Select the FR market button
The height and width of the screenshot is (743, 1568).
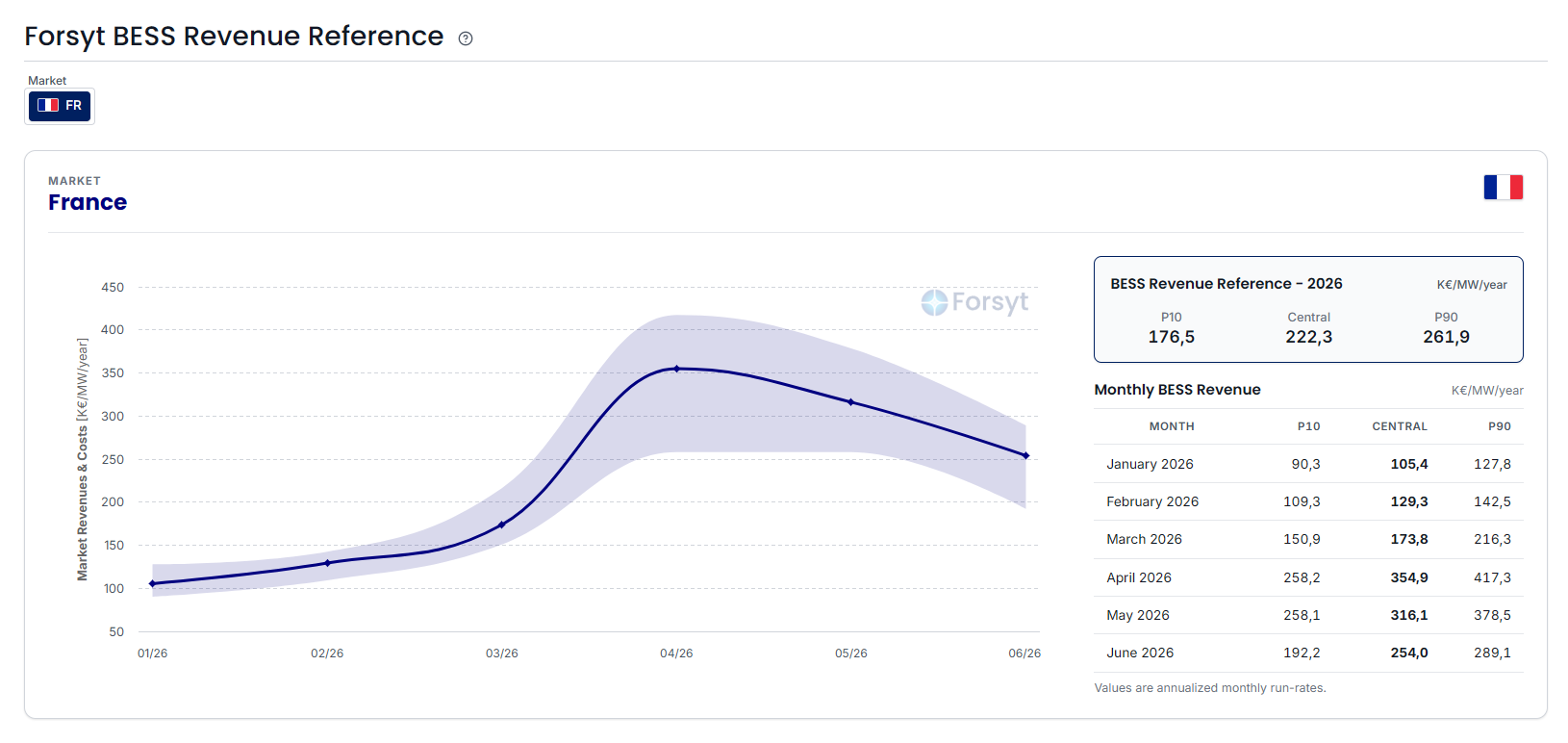tap(60, 106)
